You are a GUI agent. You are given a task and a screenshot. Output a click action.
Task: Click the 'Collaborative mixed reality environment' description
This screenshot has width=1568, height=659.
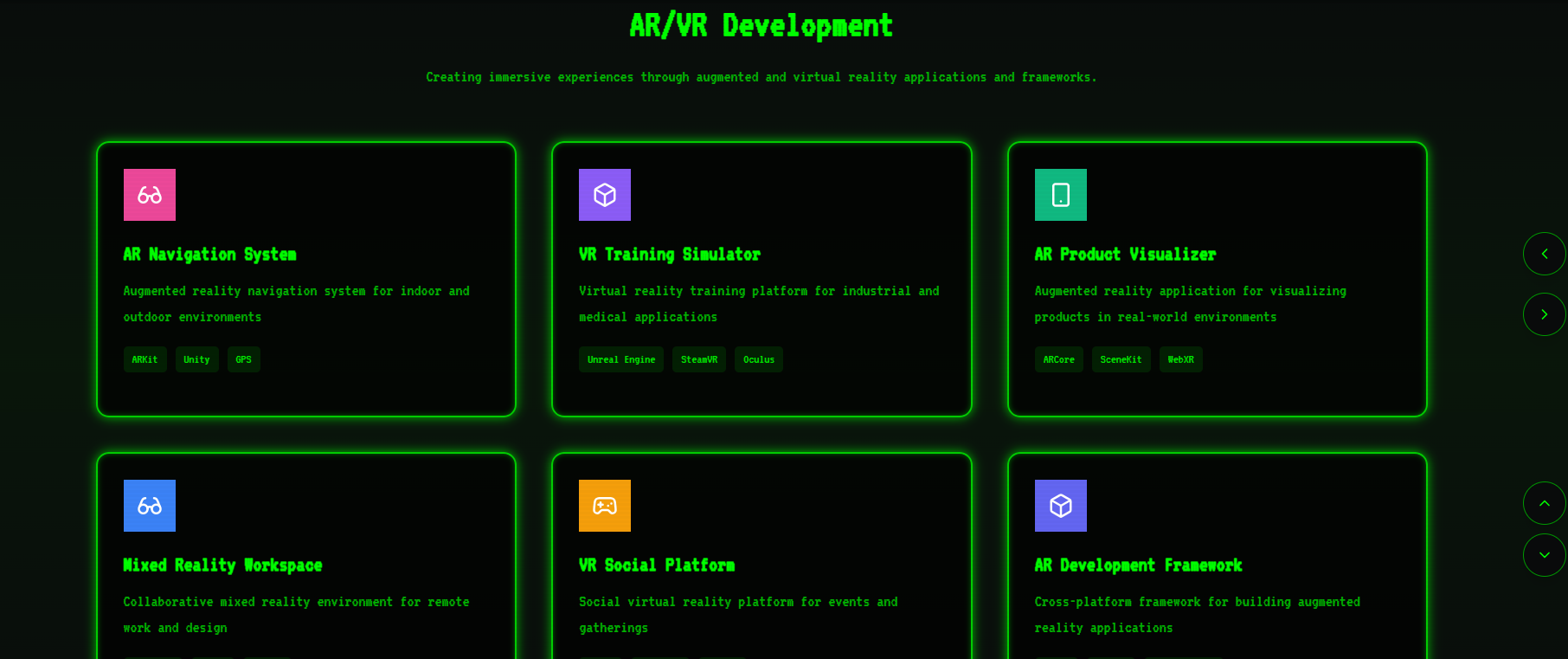click(x=297, y=615)
